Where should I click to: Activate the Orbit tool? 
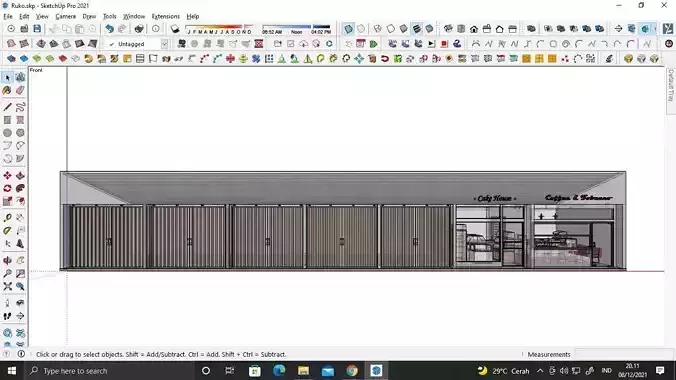pos(7,261)
